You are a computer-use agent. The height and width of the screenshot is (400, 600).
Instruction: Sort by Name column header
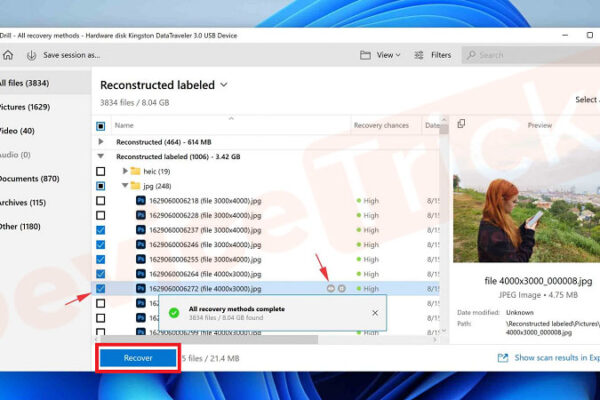(124, 125)
